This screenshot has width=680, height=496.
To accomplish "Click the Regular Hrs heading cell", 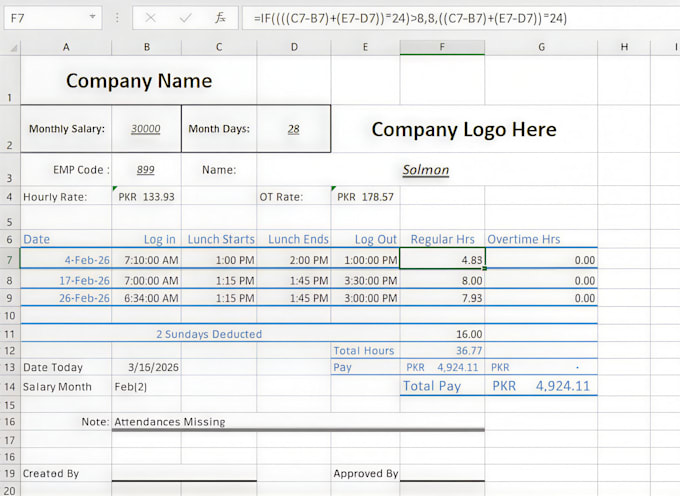I will (x=442, y=239).
